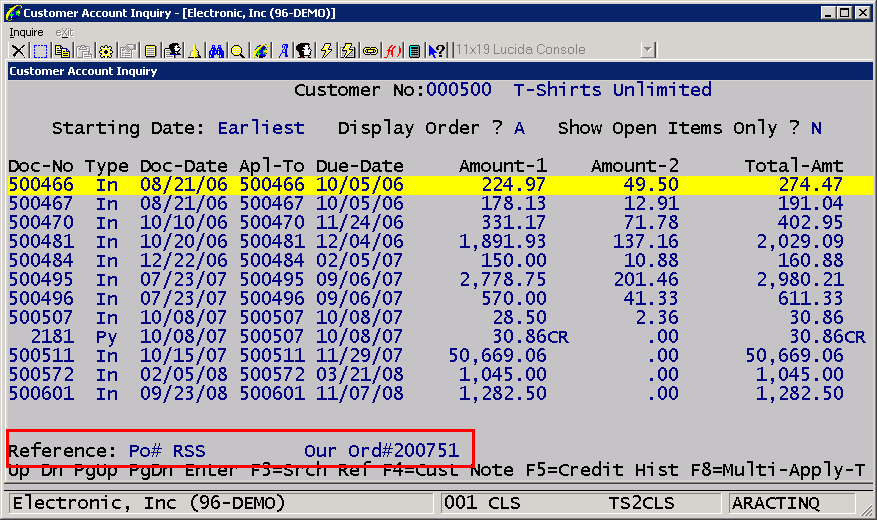Select row for document 500470
The height and width of the screenshot is (520, 877).
440,223
